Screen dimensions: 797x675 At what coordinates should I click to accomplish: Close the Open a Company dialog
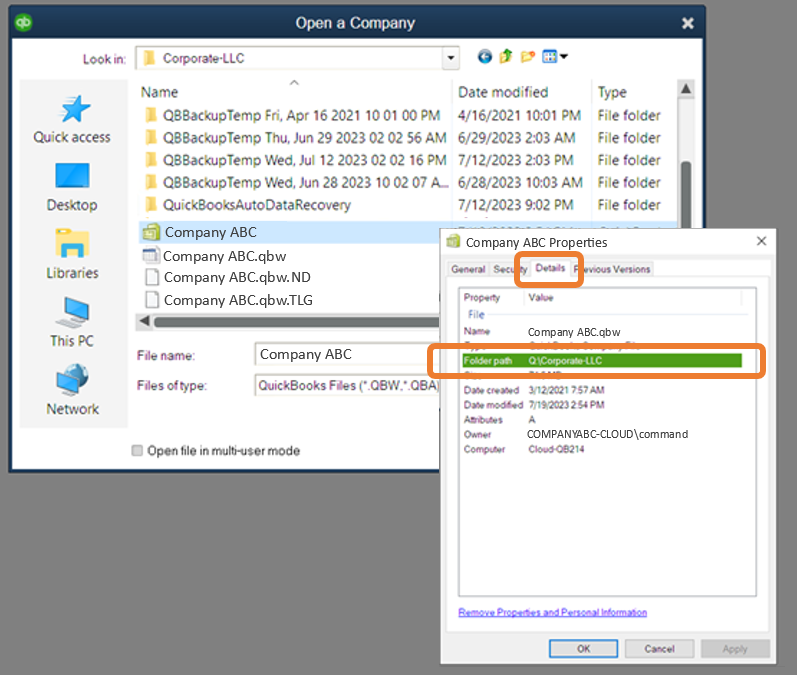(x=688, y=23)
